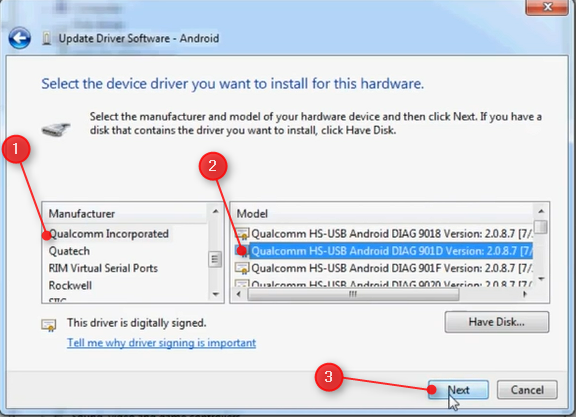The width and height of the screenshot is (576, 417).
Task: Click Manufacturer list scroll down arrow
Action: click(x=216, y=294)
